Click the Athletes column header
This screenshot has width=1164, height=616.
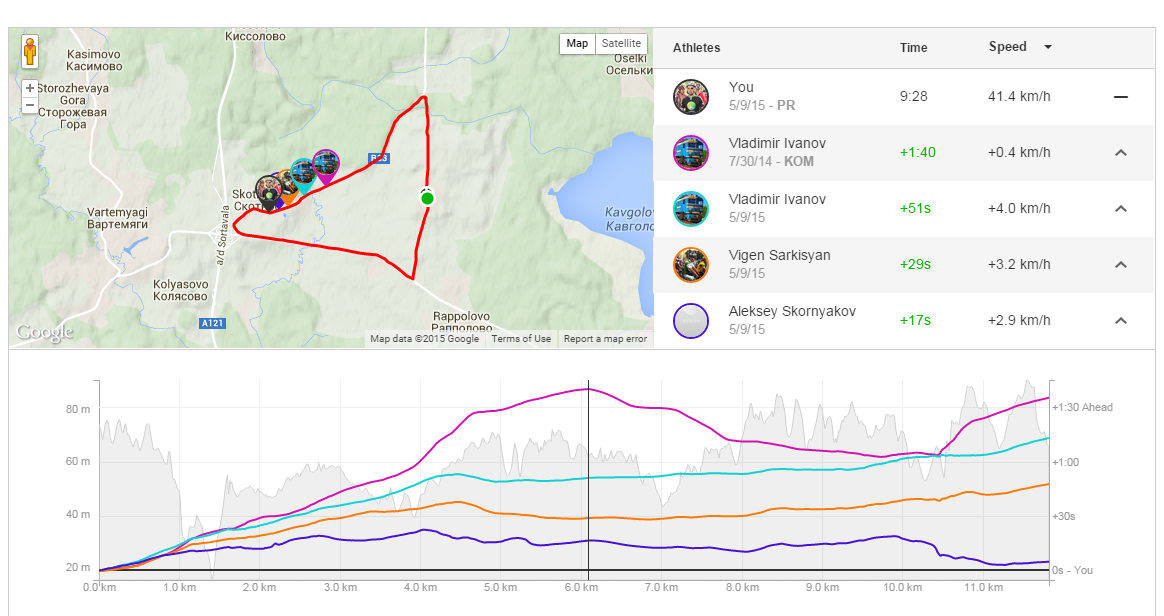click(696, 47)
